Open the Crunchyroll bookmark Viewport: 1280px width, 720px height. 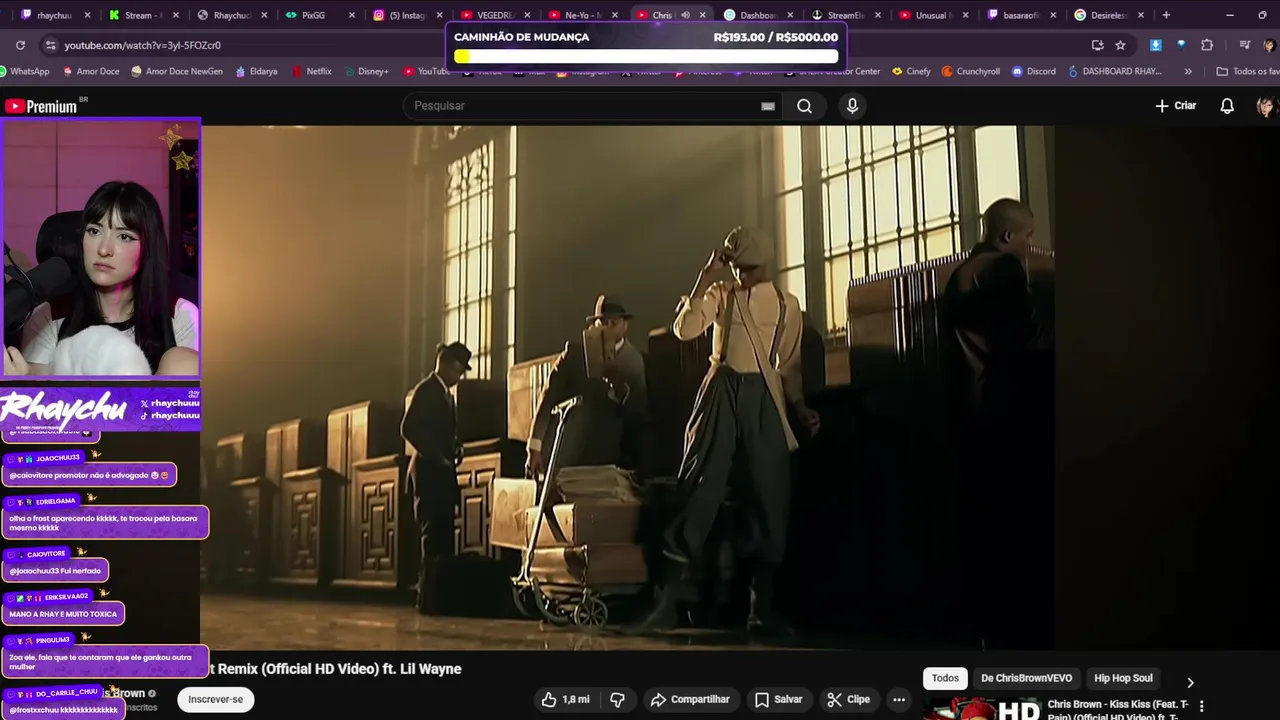[971, 72]
